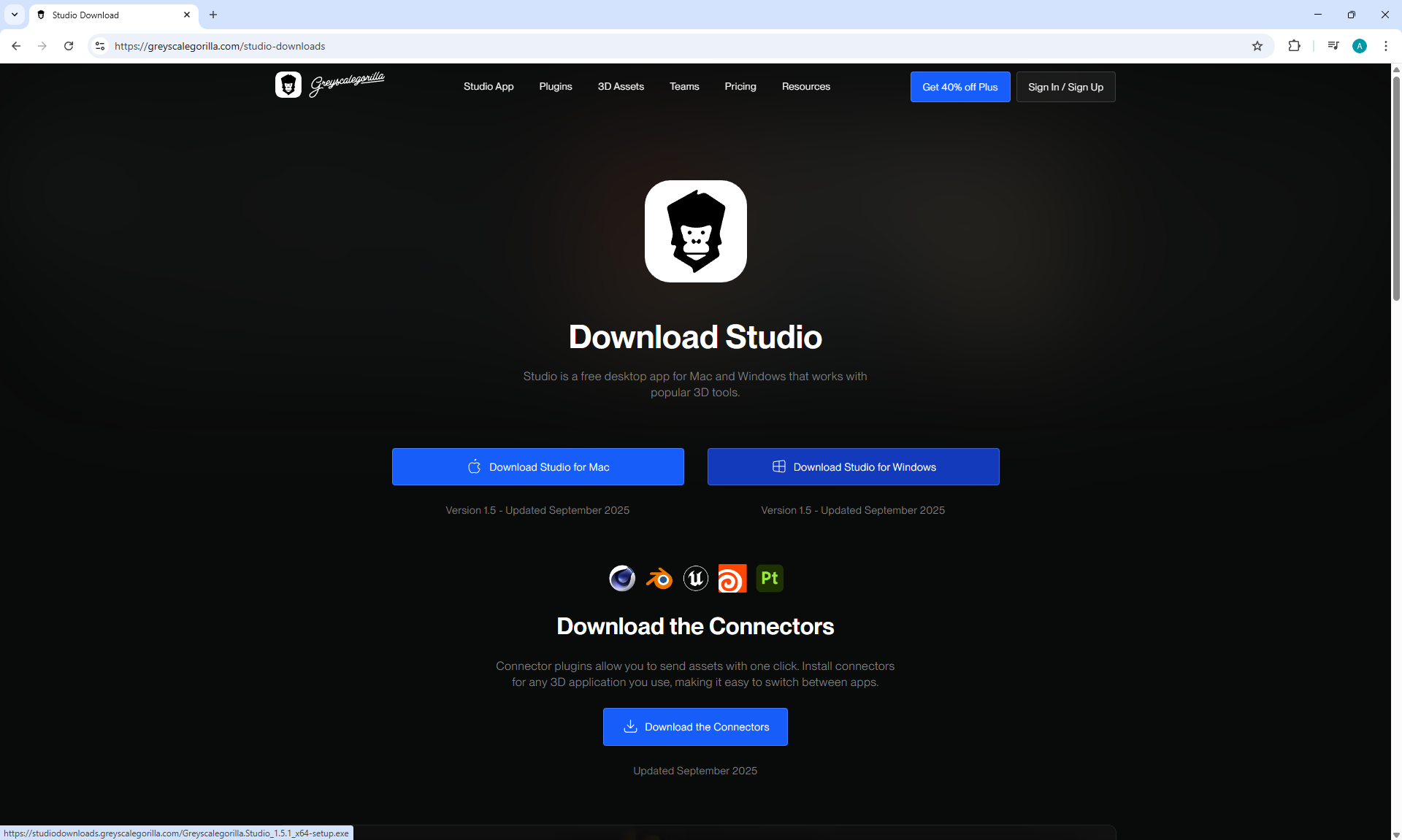This screenshot has height=840, width=1402.
Task: Click the Download the Connectors button
Action: tap(695, 727)
